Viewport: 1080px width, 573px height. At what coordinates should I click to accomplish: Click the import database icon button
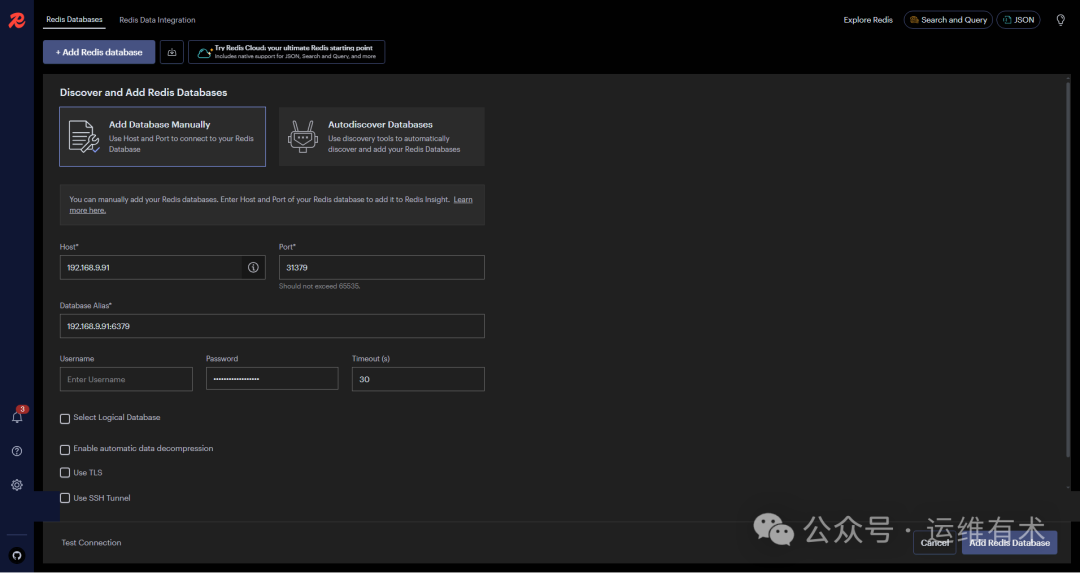pyautogui.click(x=172, y=52)
